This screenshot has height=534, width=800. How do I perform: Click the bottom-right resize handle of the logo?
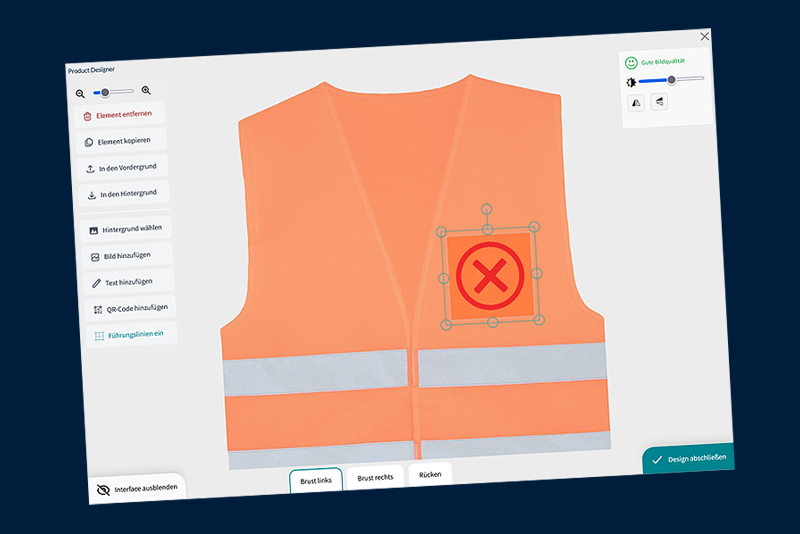coord(540,320)
